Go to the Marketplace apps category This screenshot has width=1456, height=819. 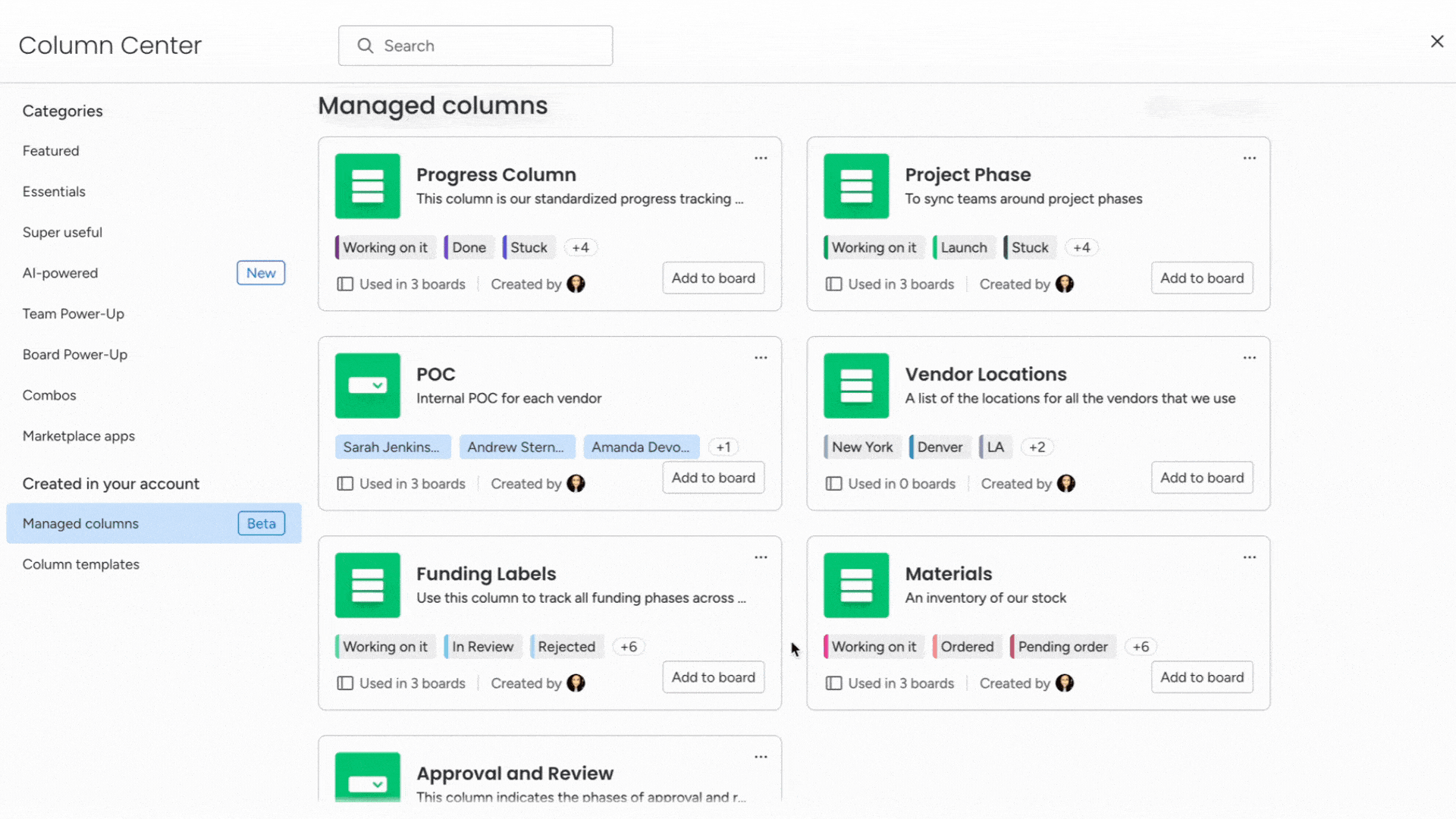79,436
